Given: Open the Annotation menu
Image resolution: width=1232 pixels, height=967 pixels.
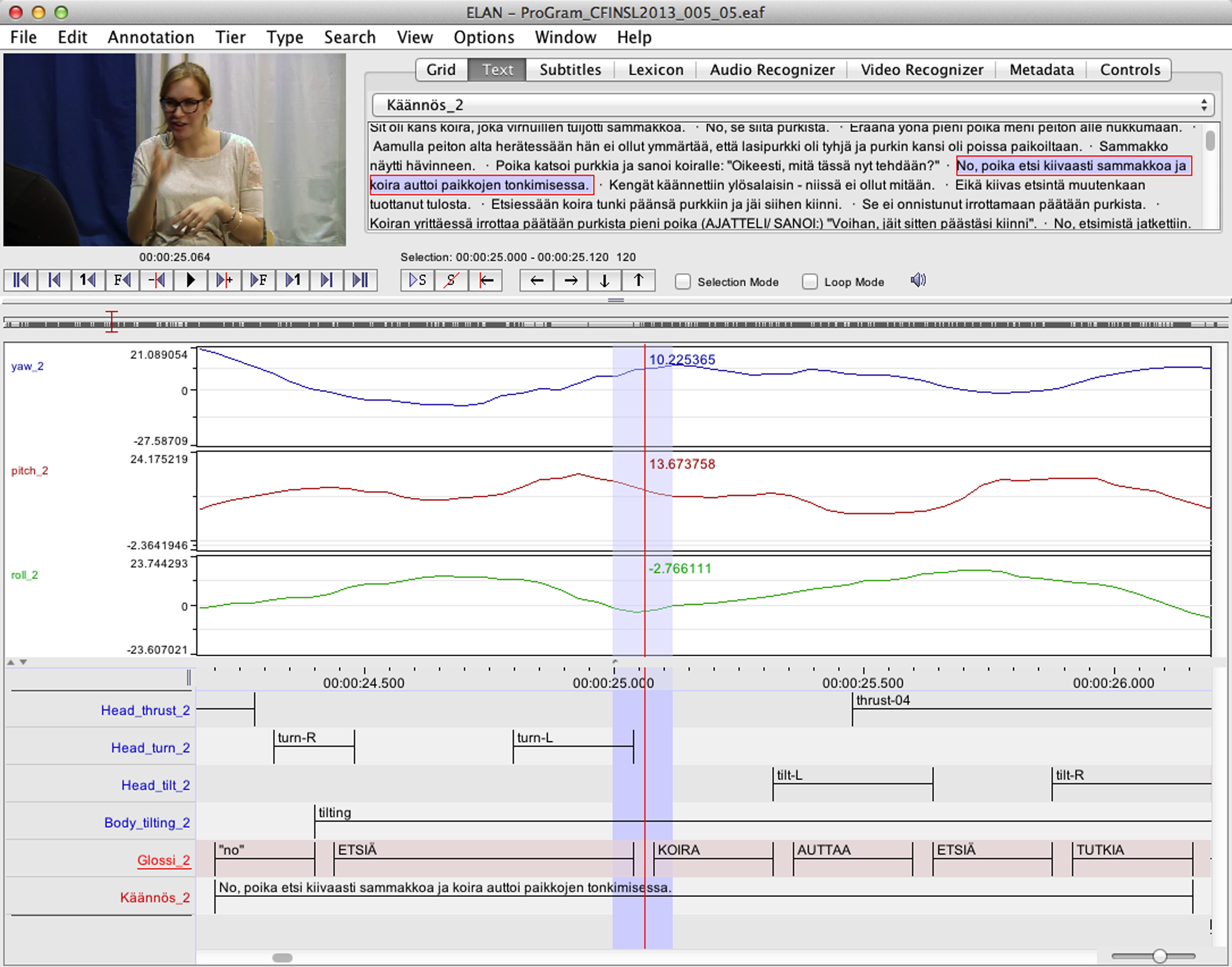Looking at the screenshot, I should click(148, 37).
